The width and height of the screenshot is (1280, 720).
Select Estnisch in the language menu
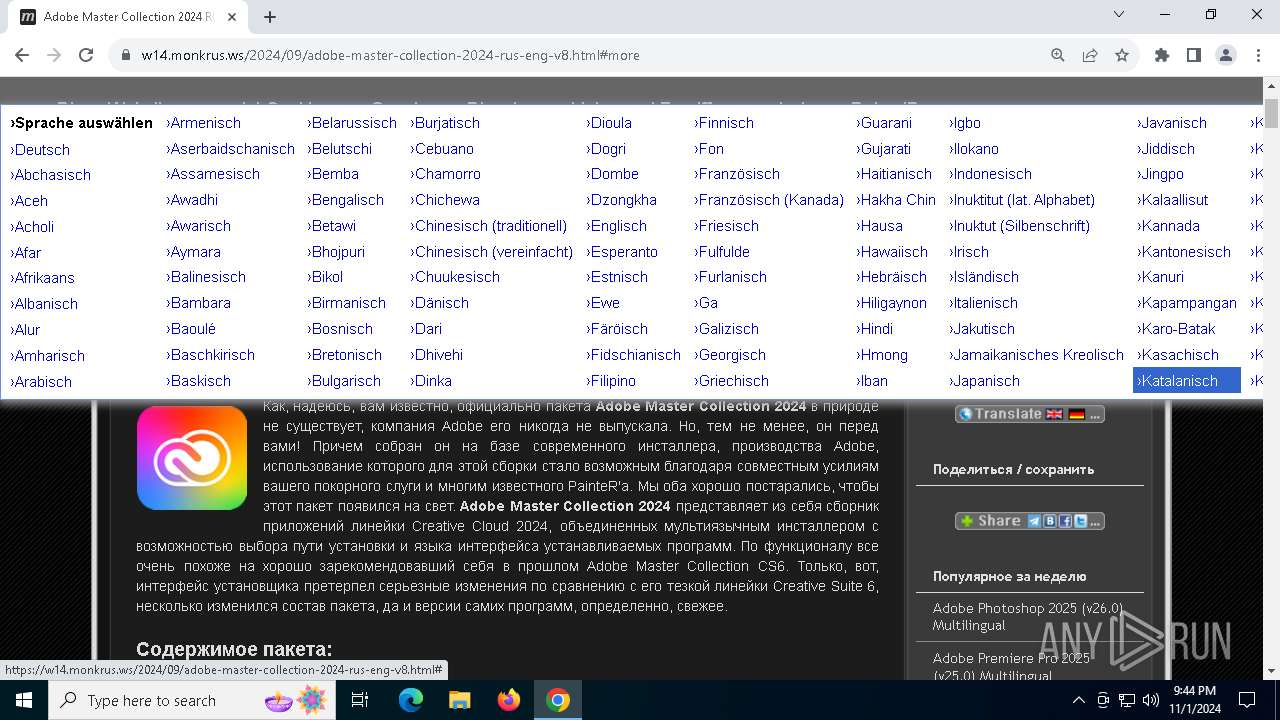click(x=617, y=277)
